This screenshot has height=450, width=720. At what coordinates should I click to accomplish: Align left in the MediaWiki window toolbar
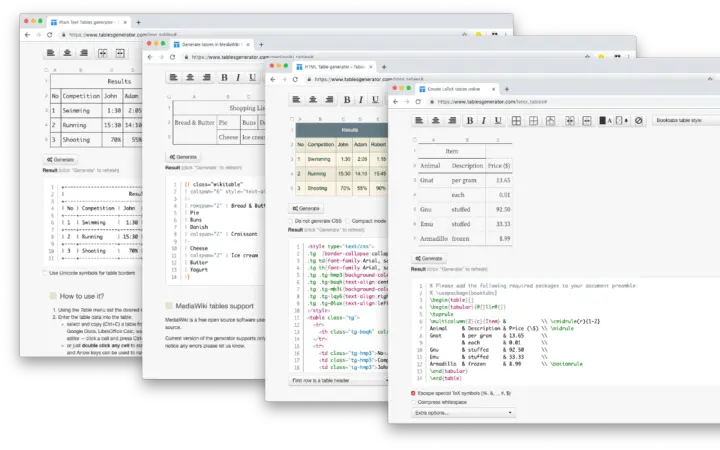(x=173, y=77)
